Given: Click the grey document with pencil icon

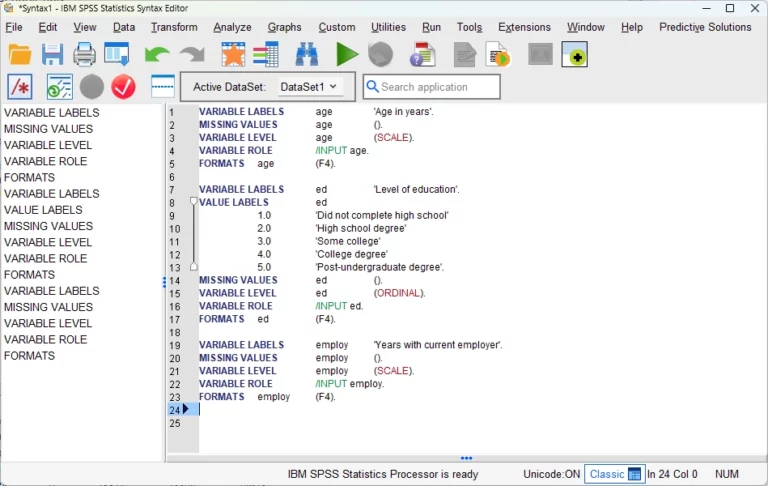Looking at the screenshot, I should 465,54.
